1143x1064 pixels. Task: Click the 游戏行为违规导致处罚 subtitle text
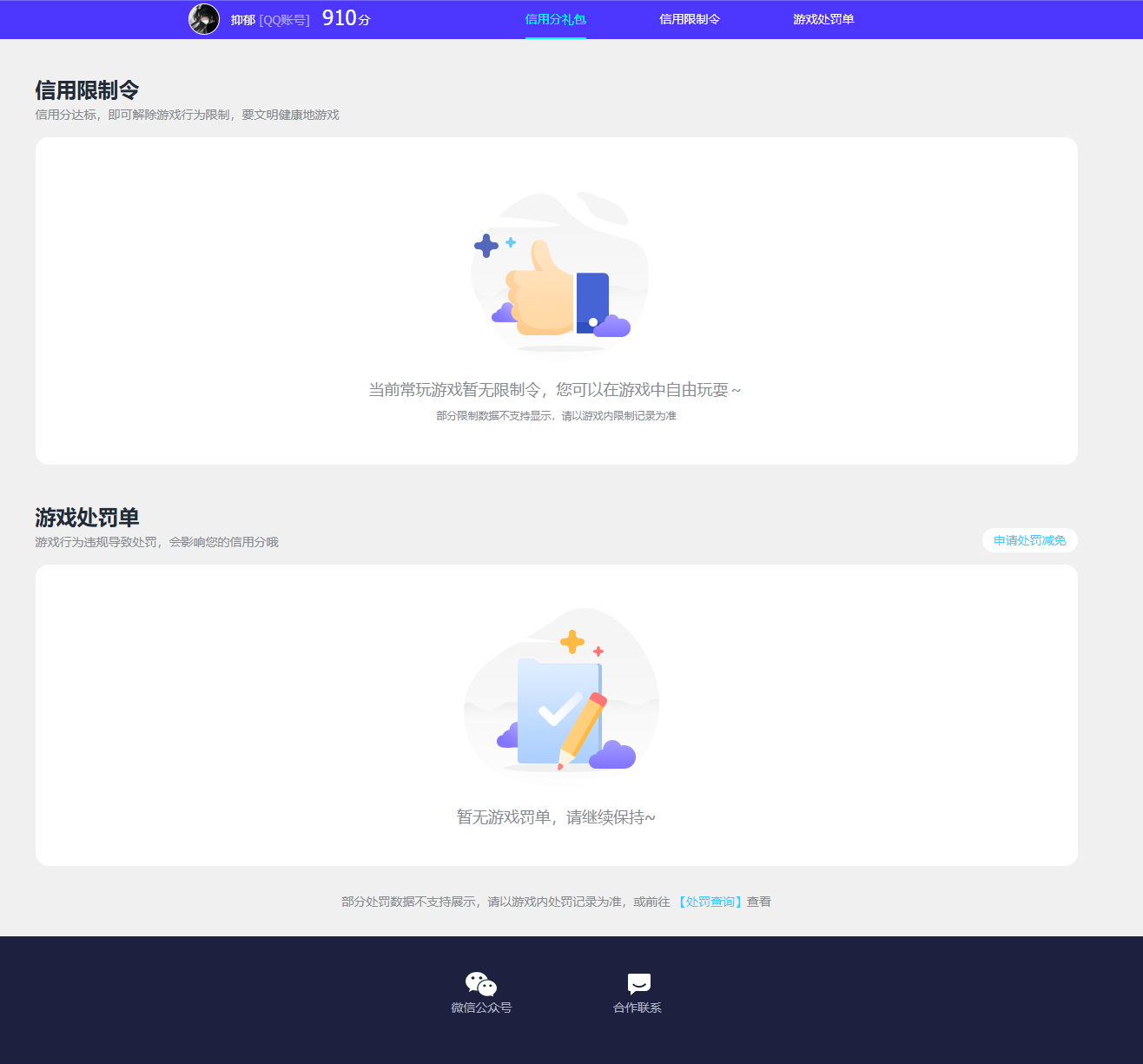coord(156,542)
